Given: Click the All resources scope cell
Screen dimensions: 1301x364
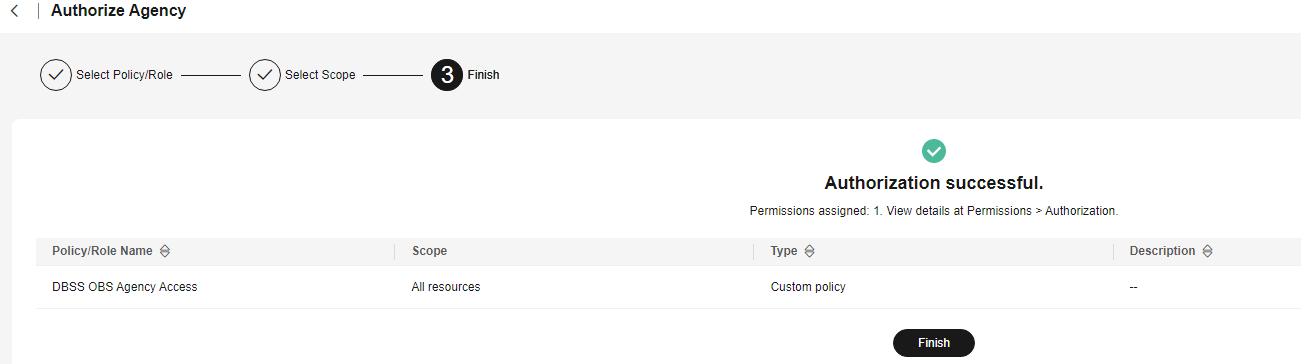Looking at the screenshot, I should pos(446,287).
